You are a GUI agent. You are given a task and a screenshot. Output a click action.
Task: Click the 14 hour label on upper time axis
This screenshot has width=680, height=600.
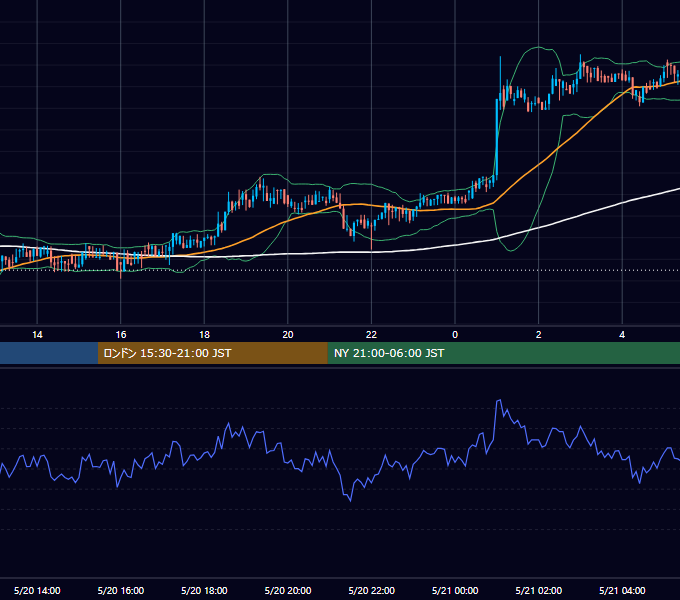37,335
